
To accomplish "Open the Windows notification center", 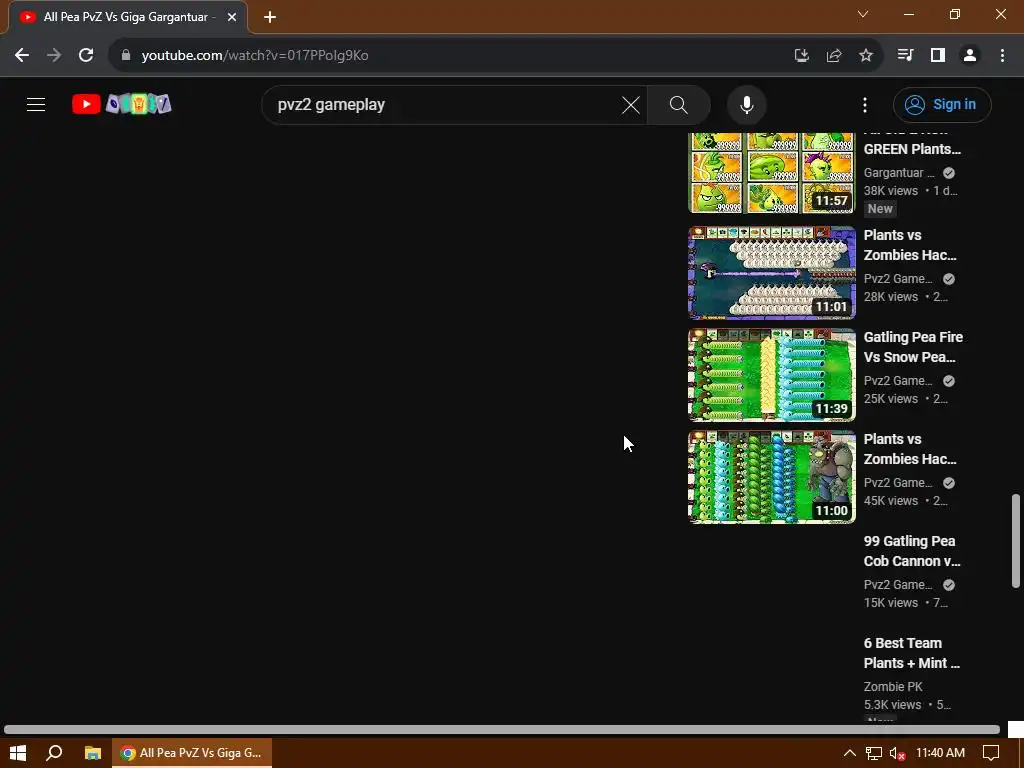I will click(991, 753).
